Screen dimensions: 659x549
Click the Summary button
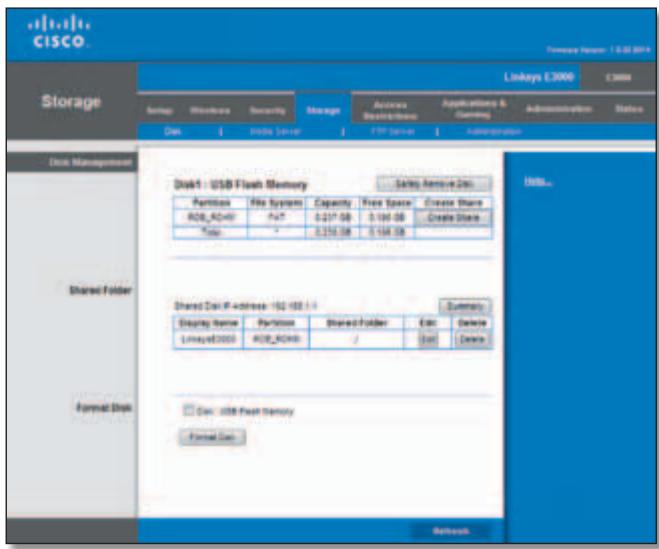coord(465,306)
